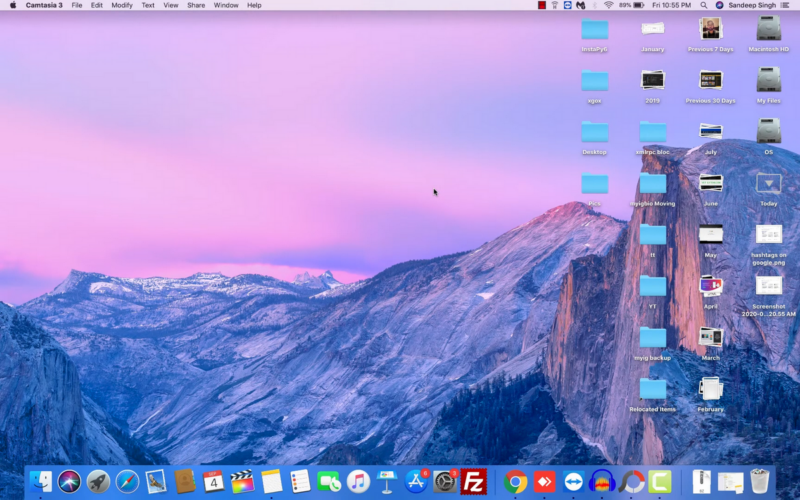Open FileZilla in the dock
800x500 pixels.
tap(474, 481)
